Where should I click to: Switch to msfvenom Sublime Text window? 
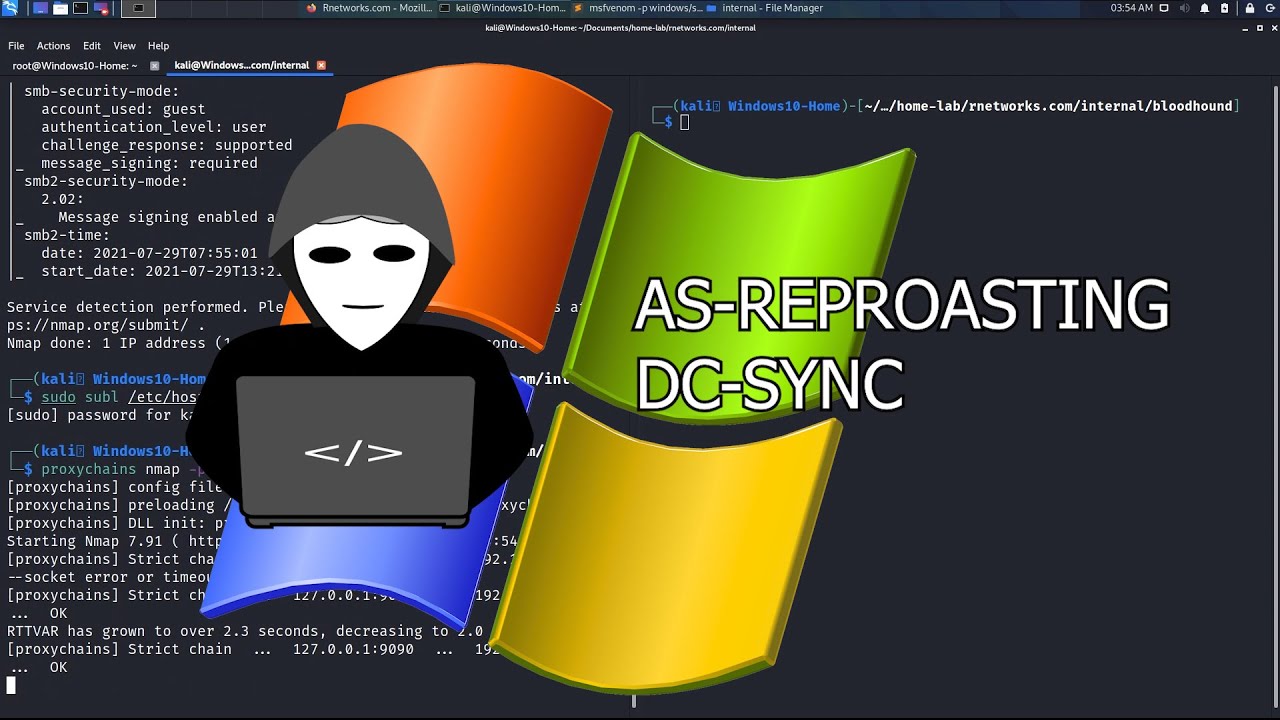[x=638, y=8]
